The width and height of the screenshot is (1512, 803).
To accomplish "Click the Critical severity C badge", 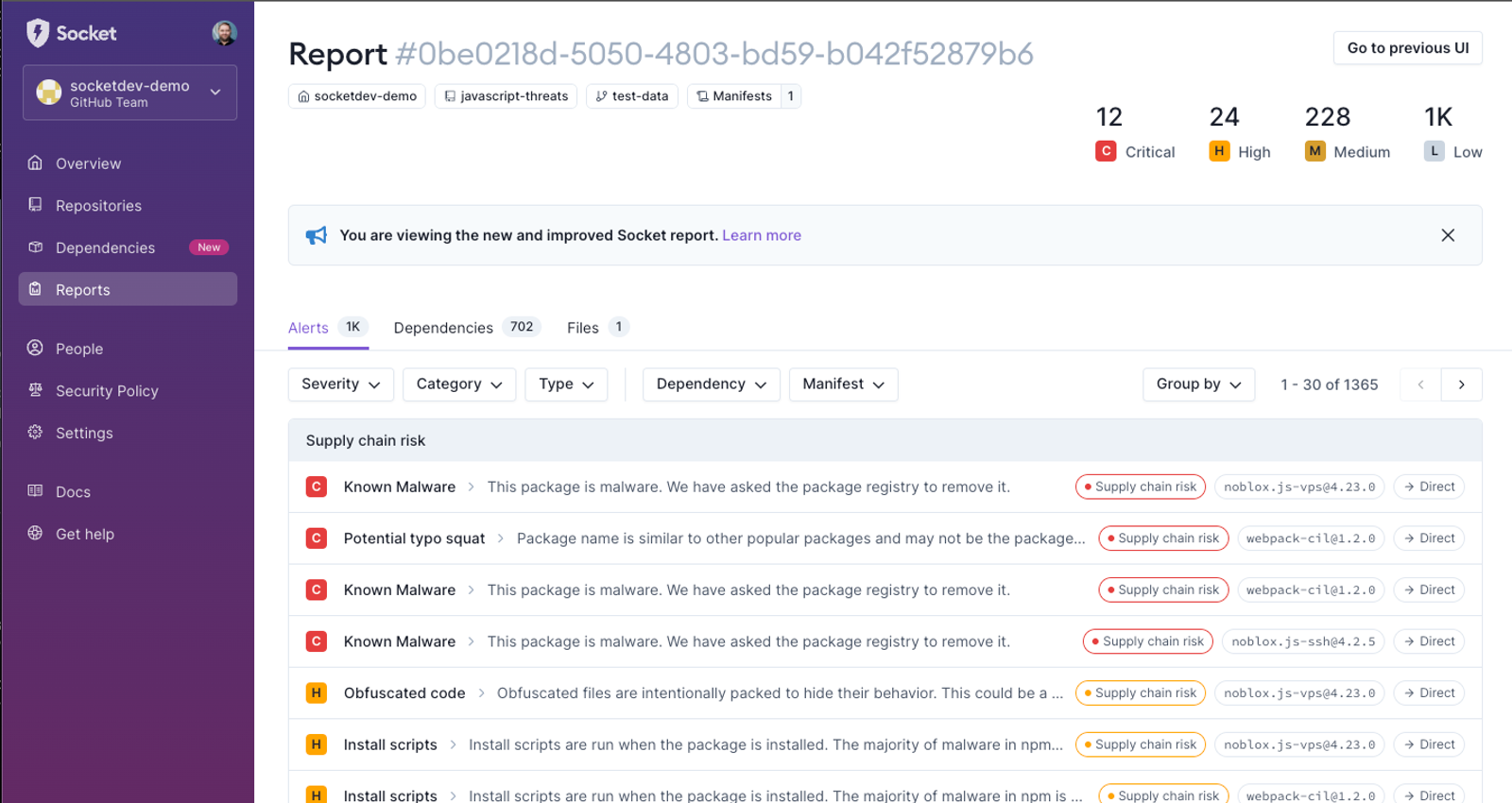I will 1106,151.
